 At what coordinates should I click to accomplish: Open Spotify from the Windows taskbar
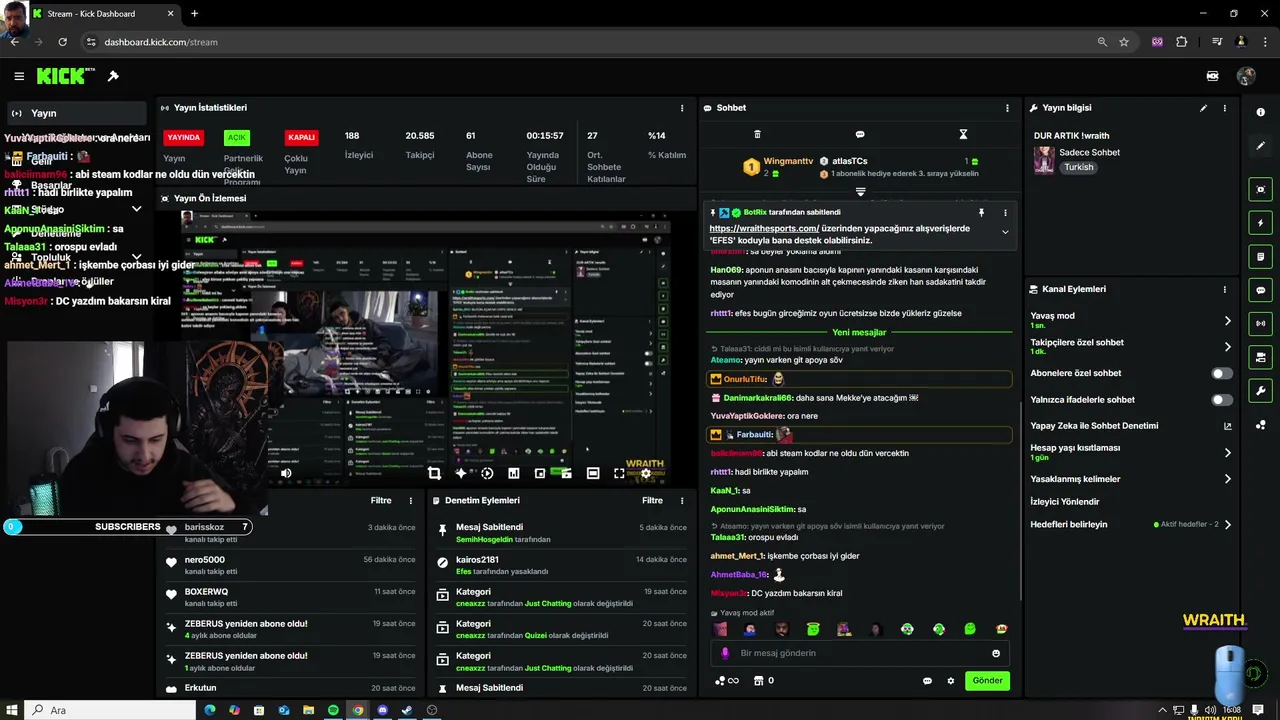pos(333,710)
